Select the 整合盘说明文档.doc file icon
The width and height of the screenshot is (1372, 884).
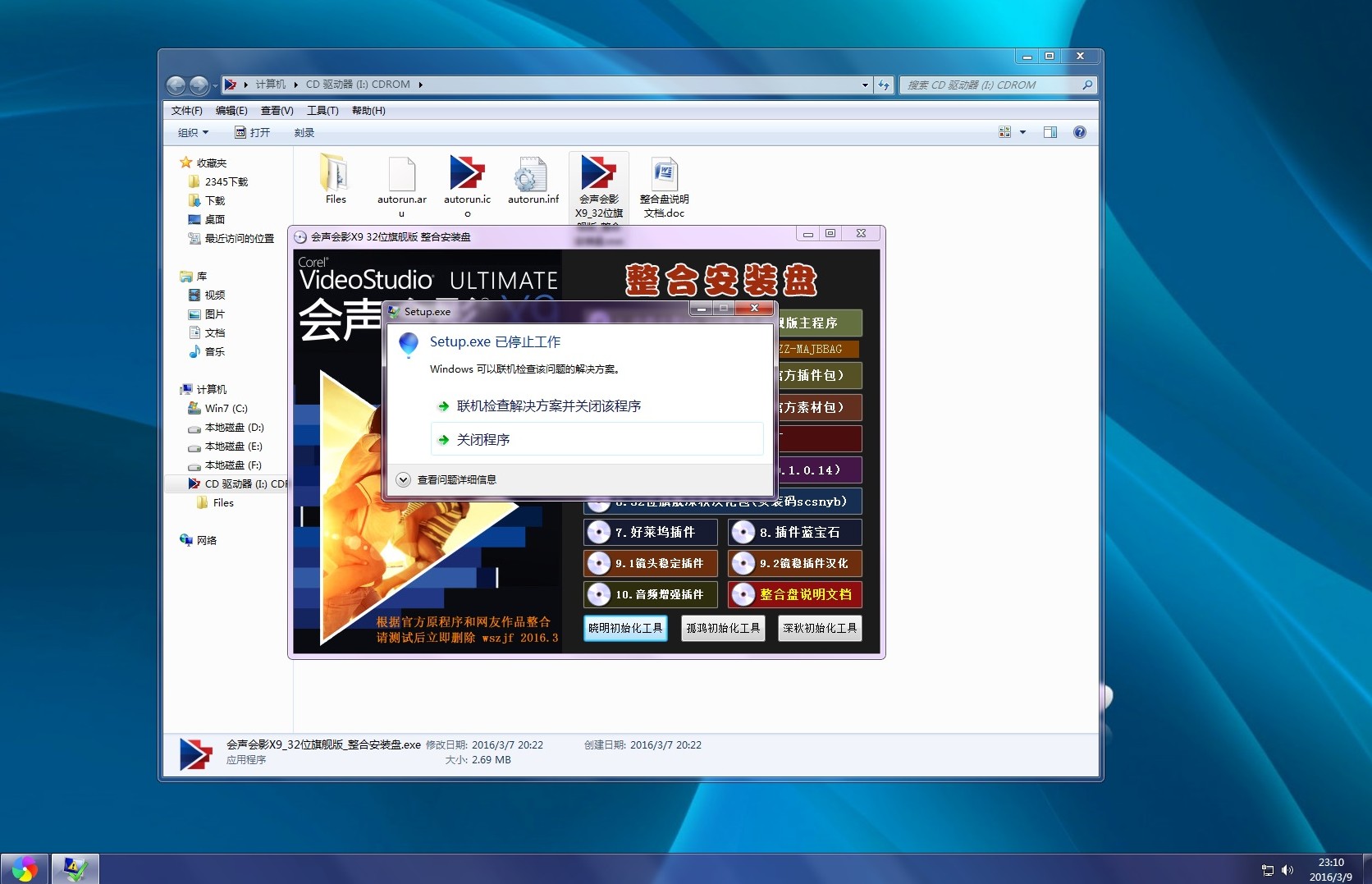click(664, 173)
